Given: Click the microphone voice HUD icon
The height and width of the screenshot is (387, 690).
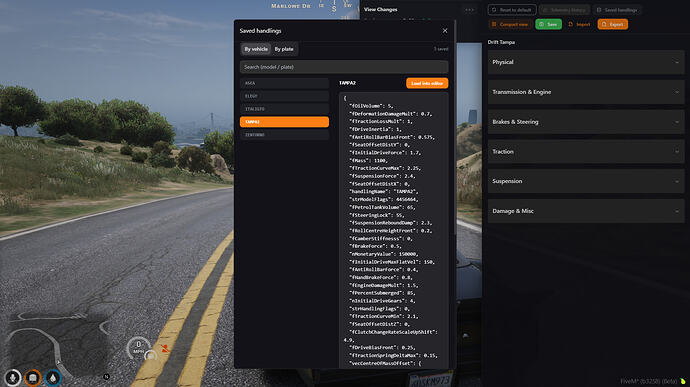Looking at the screenshot, I should [13, 378].
